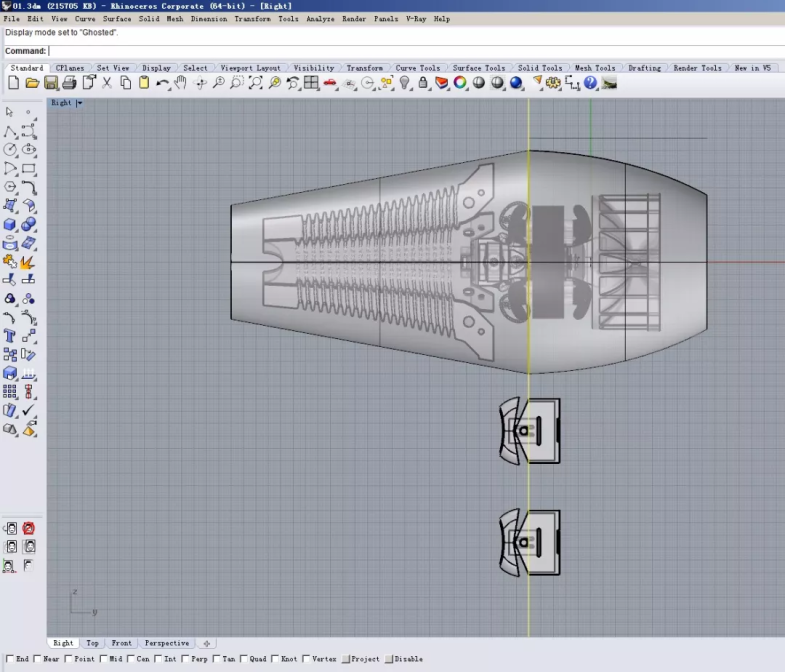The height and width of the screenshot is (672, 785).
Task: Click the Print icon in toolbar
Action: [69, 83]
